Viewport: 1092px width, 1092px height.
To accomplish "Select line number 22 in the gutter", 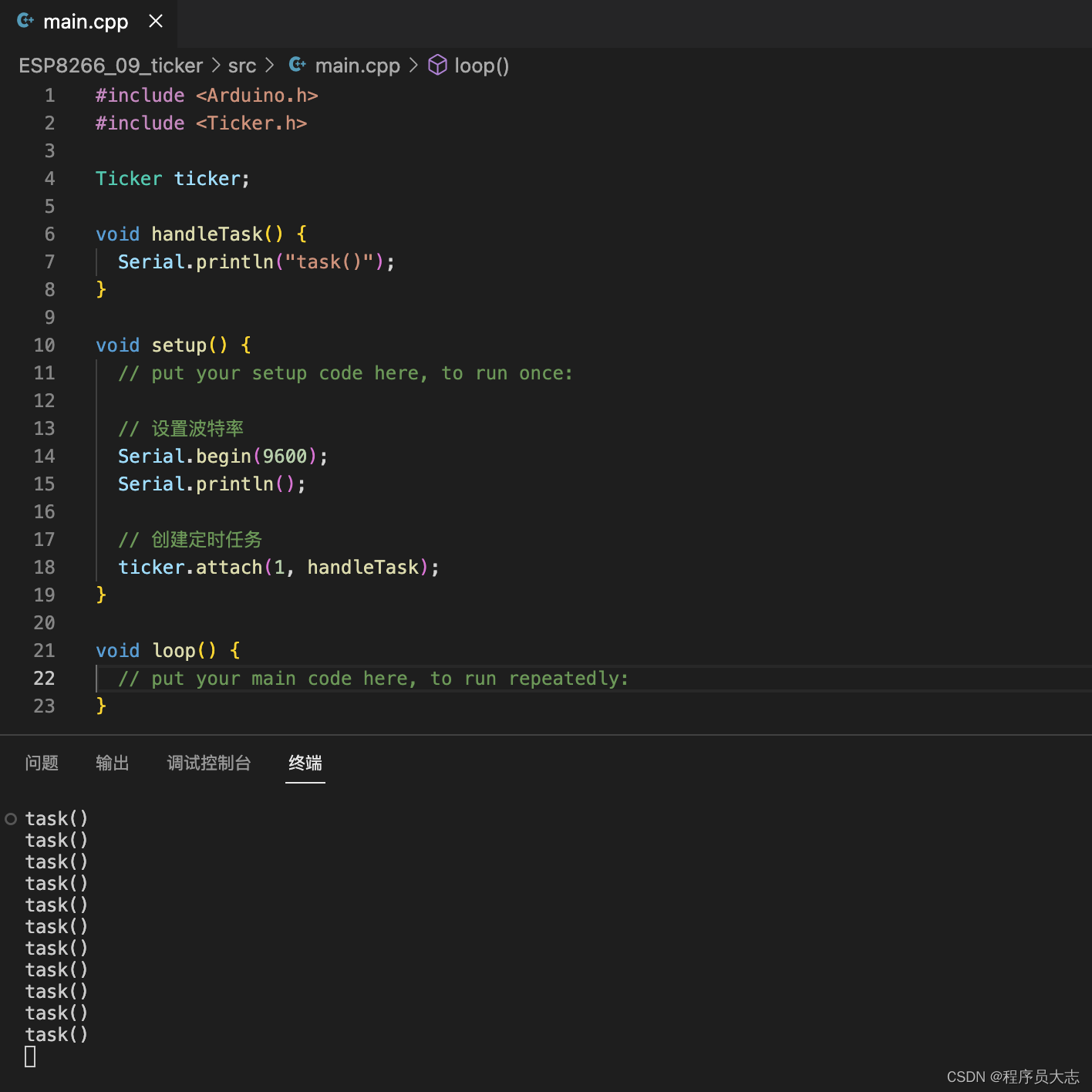I will pos(44,678).
